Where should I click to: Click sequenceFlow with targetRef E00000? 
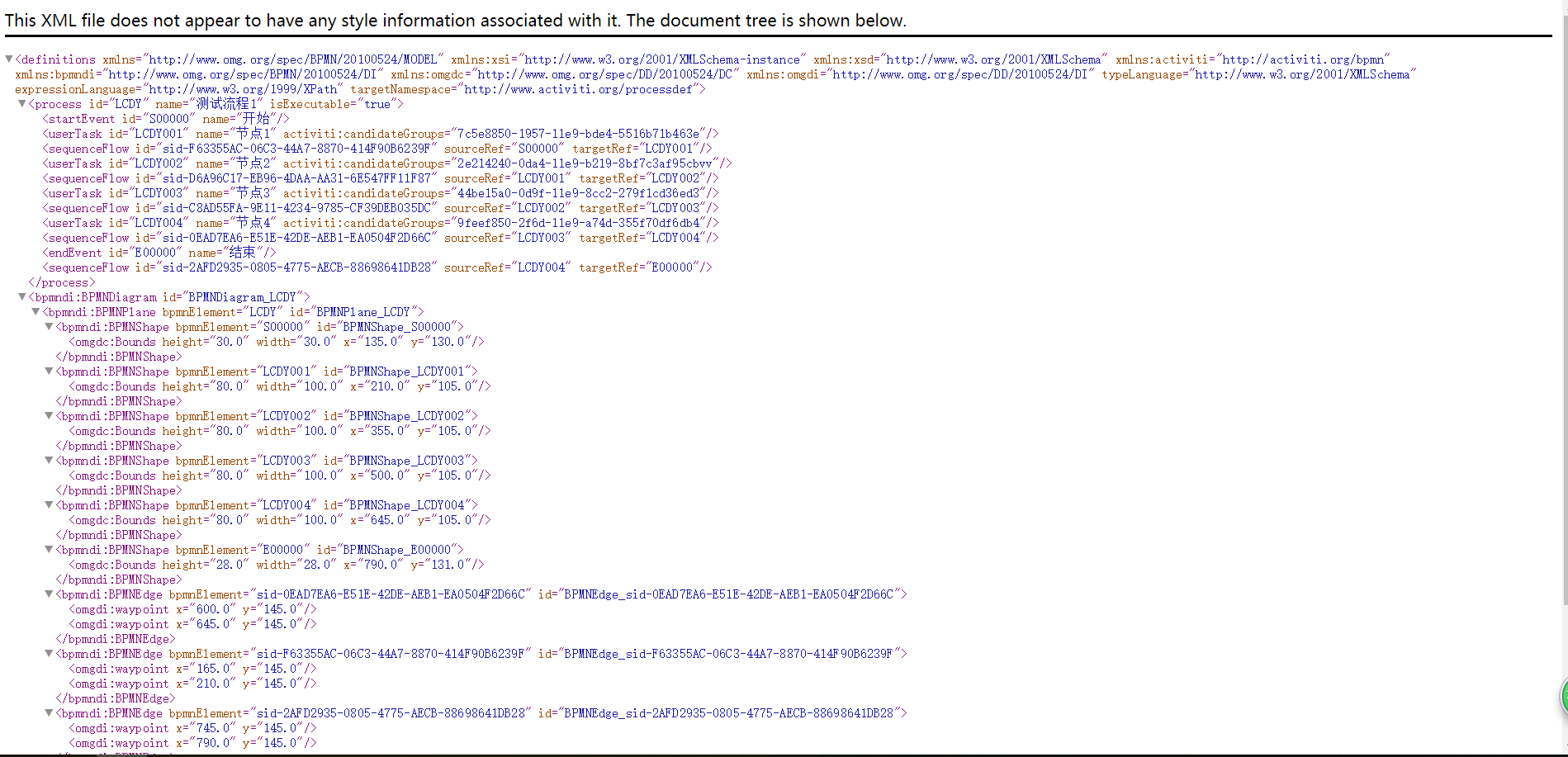pyautogui.click(x=377, y=267)
